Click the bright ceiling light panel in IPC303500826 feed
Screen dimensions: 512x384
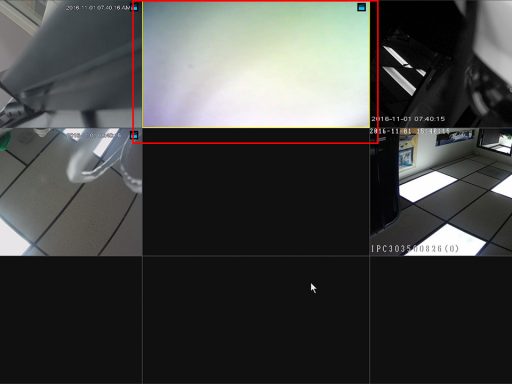[x=428, y=187]
